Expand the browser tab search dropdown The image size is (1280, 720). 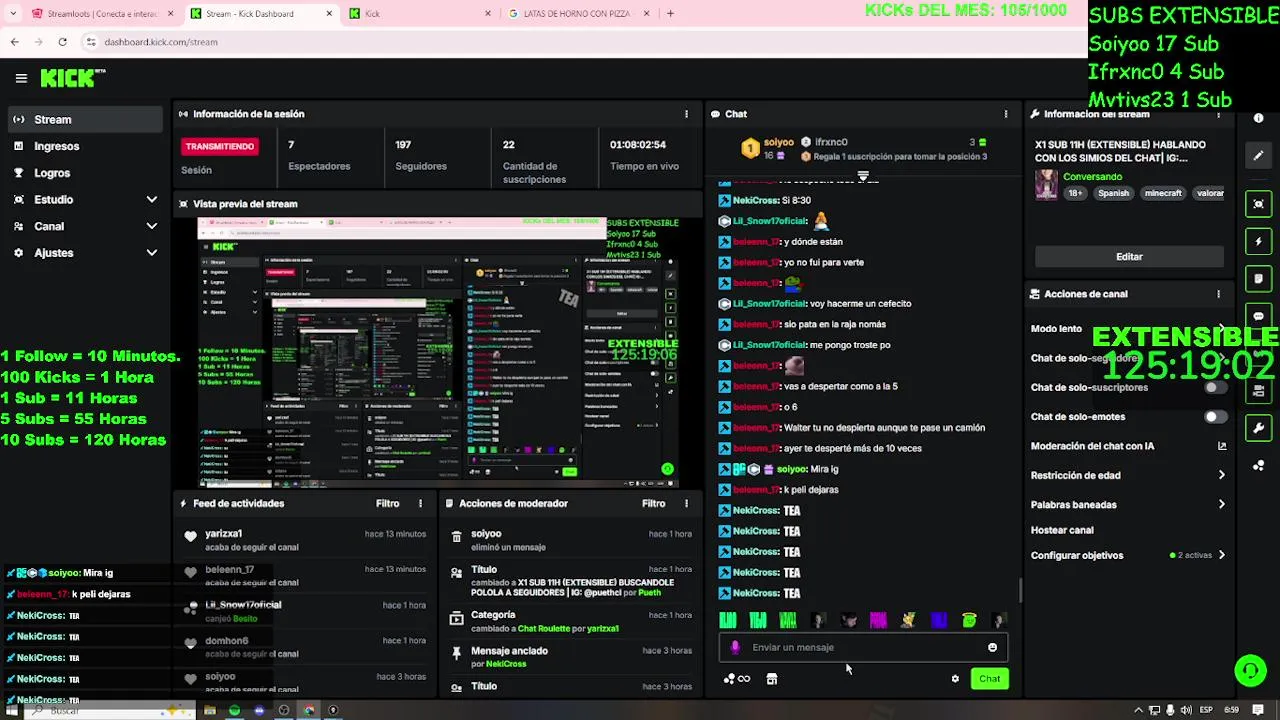pyautogui.click(x=14, y=13)
